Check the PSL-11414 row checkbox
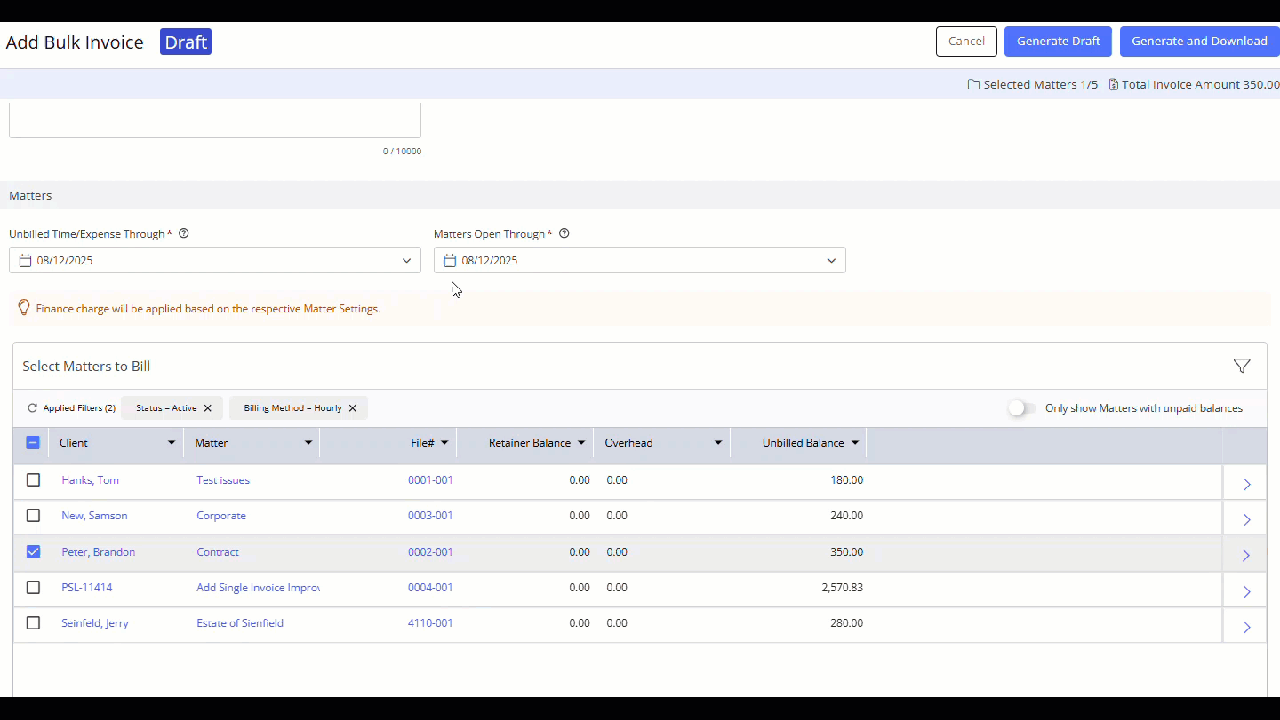The width and height of the screenshot is (1280, 720). point(33,587)
